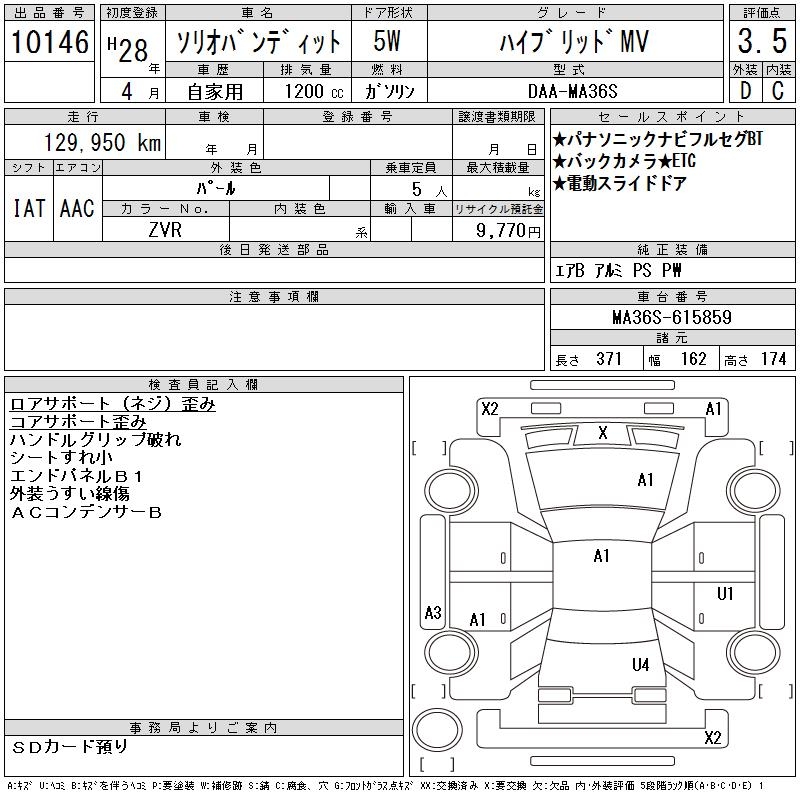Select セールスポイント header label
800x800 pixels.
(x=672, y=117)
